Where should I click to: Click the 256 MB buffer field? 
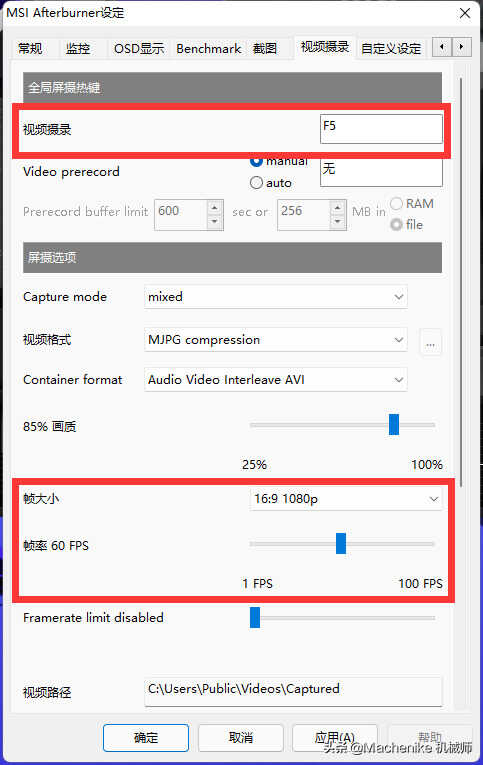304,214
